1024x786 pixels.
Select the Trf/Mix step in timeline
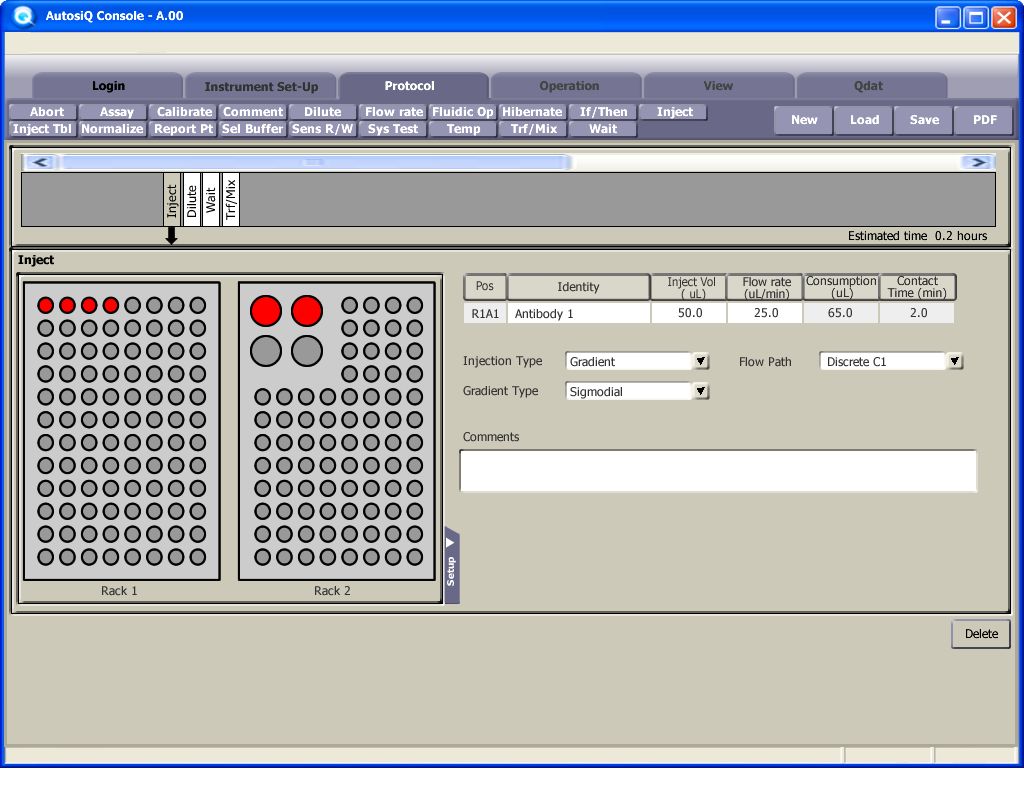click(231, 200)
